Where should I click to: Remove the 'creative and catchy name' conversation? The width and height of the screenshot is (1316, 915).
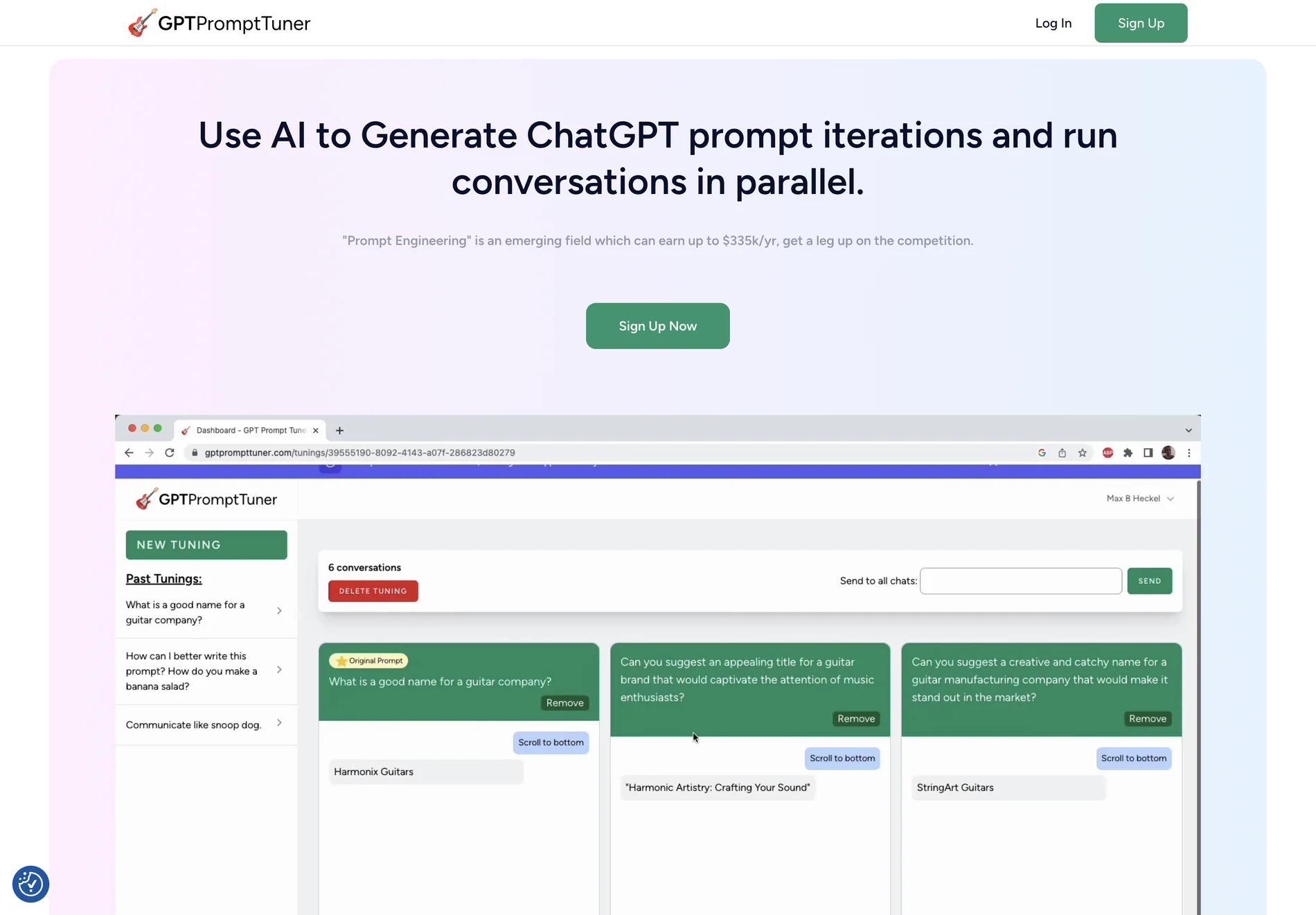[1148, 718]
